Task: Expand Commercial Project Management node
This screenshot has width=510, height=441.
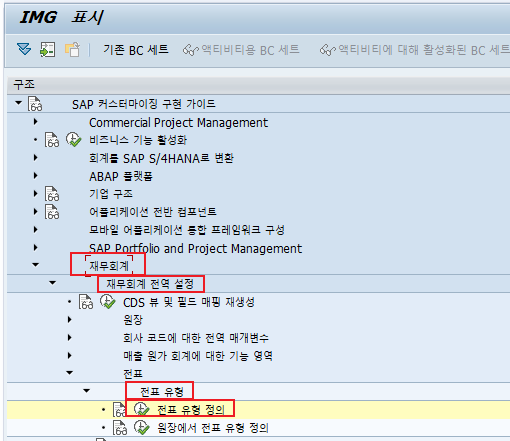Action: click(36, 122)
